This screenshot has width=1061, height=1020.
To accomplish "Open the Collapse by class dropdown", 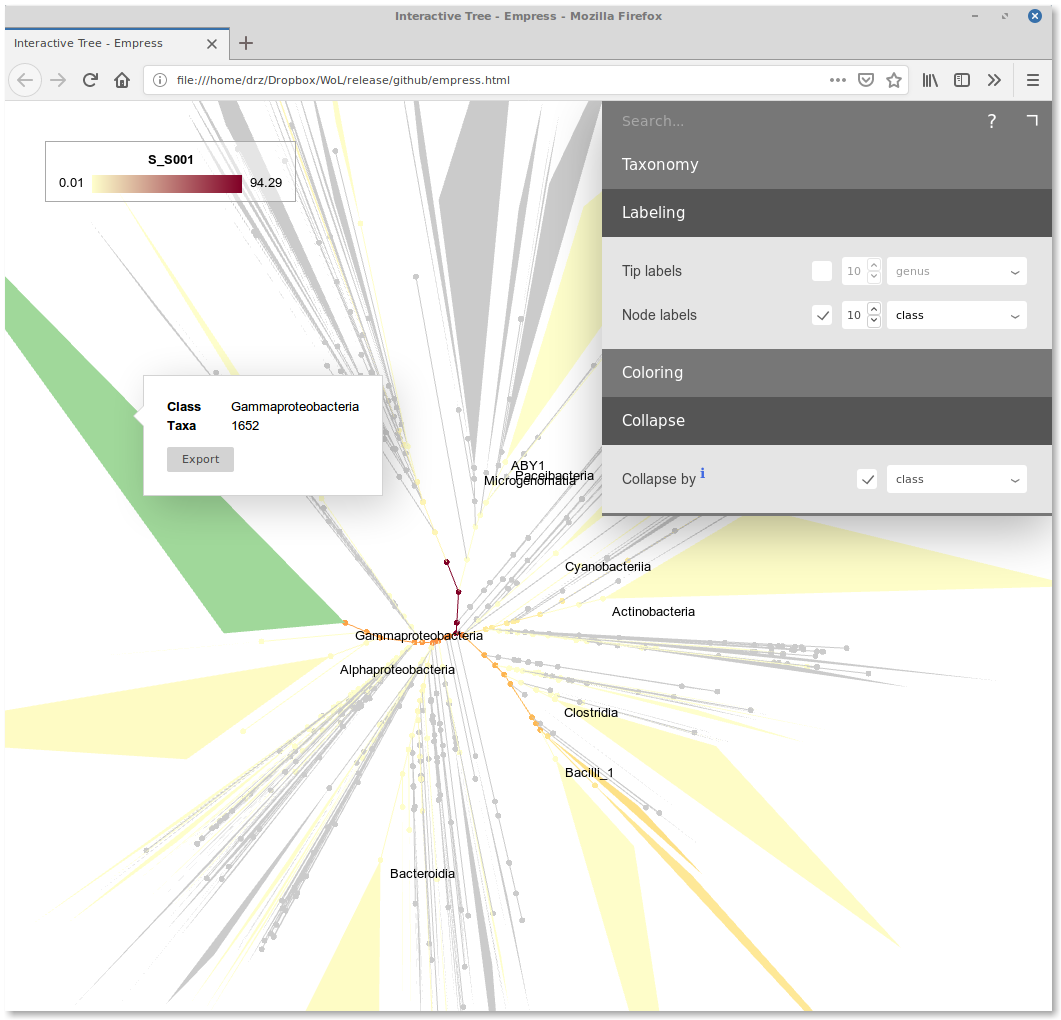I will pos(956,479).
